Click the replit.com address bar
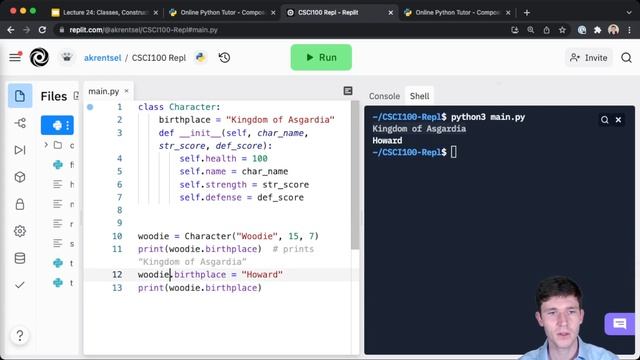 pyautogui.click(x=282, y=30)
